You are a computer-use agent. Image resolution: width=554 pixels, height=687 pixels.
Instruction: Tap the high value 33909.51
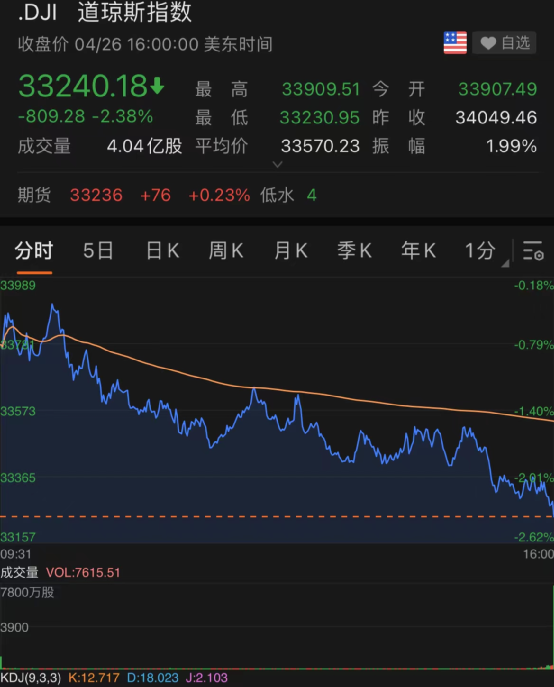tap(320, 89)
